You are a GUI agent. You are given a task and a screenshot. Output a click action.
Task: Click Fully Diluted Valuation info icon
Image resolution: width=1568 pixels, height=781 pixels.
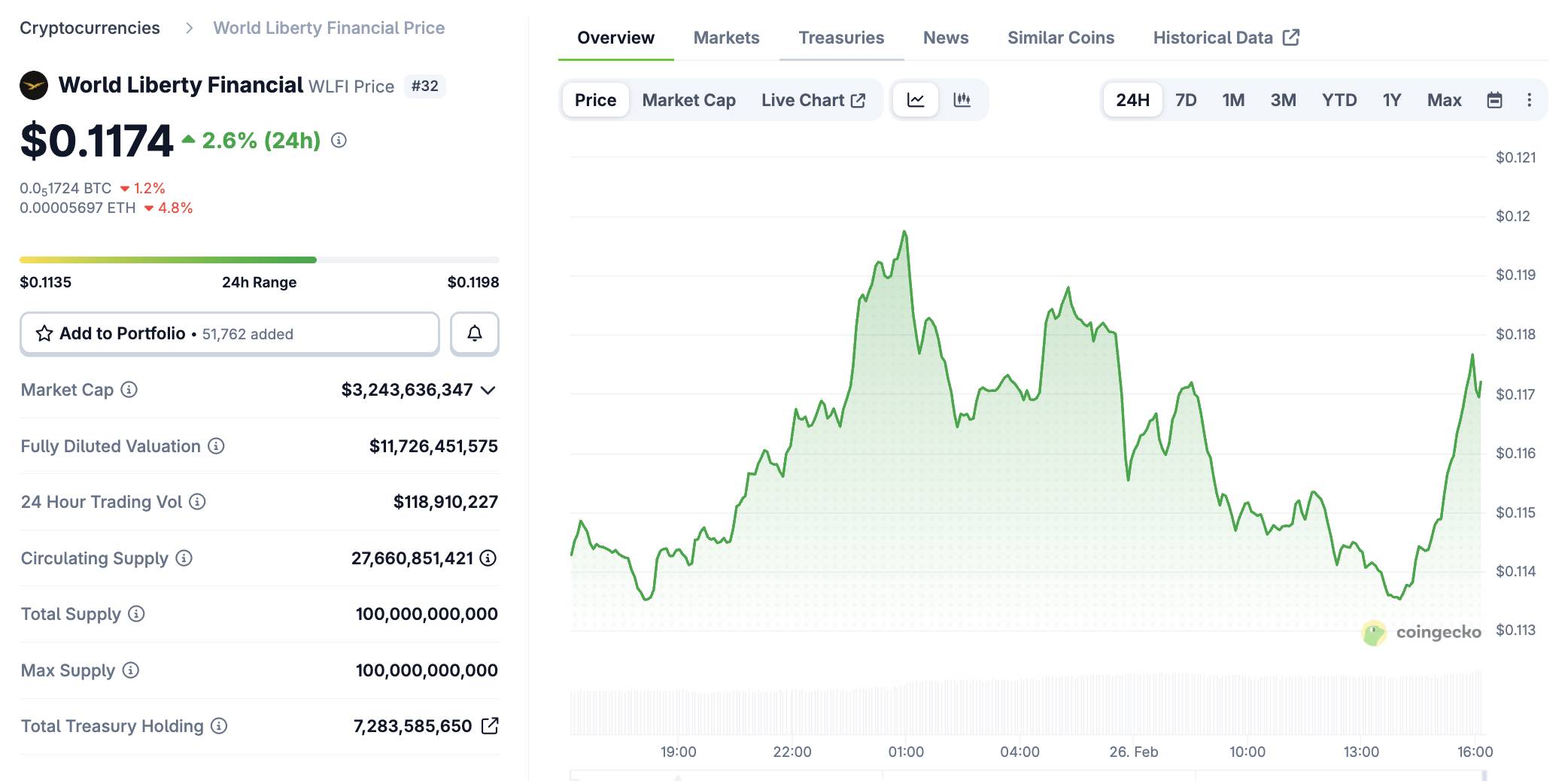pos(216,446)
